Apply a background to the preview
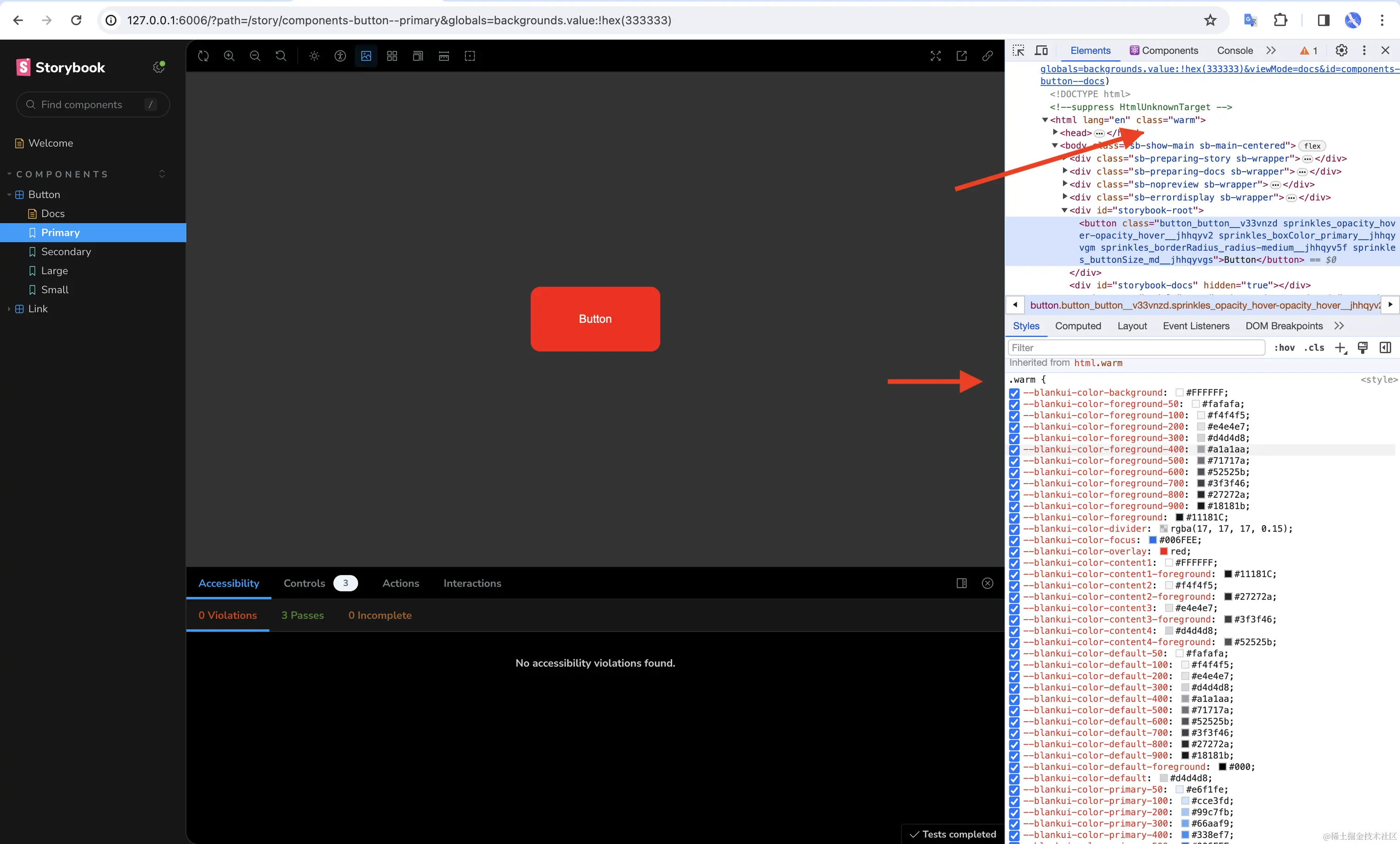 365,56
